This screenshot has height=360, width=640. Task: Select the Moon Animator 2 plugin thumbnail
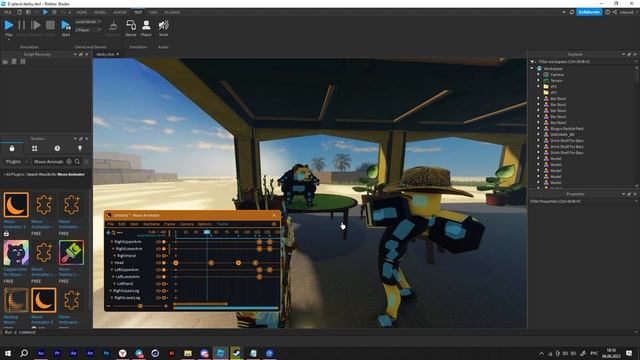(16, 205)
